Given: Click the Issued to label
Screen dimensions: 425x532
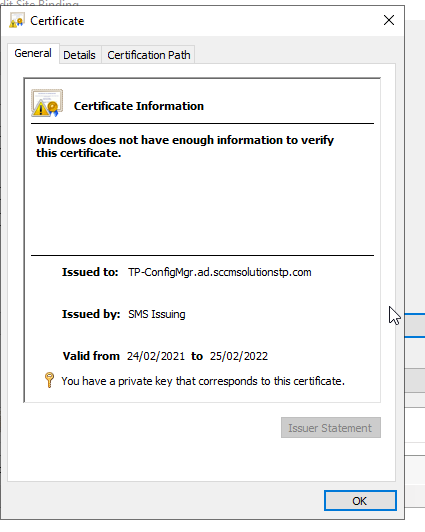Looking at the screenshot, I should (90, 272).
